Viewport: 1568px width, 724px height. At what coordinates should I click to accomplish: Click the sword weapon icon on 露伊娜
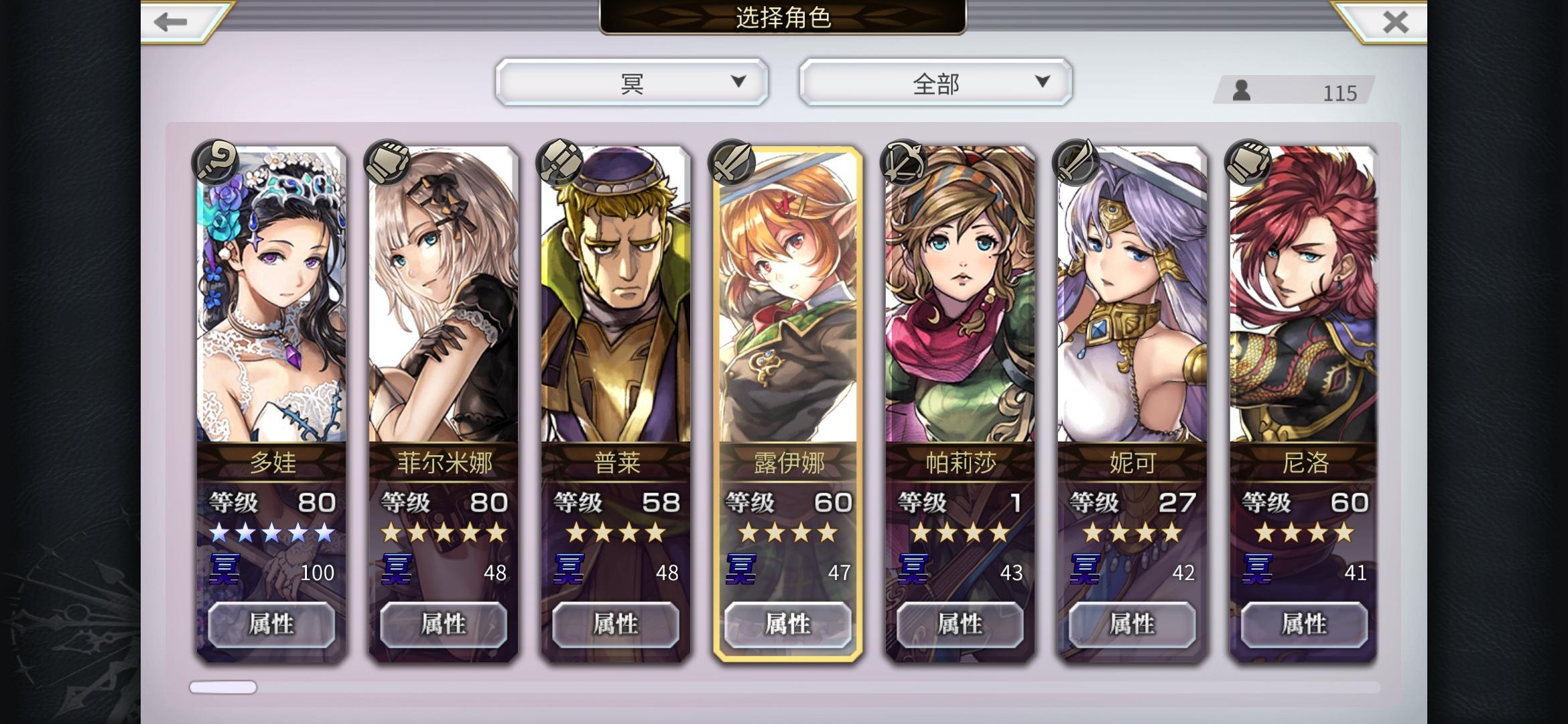click(732, 162)
